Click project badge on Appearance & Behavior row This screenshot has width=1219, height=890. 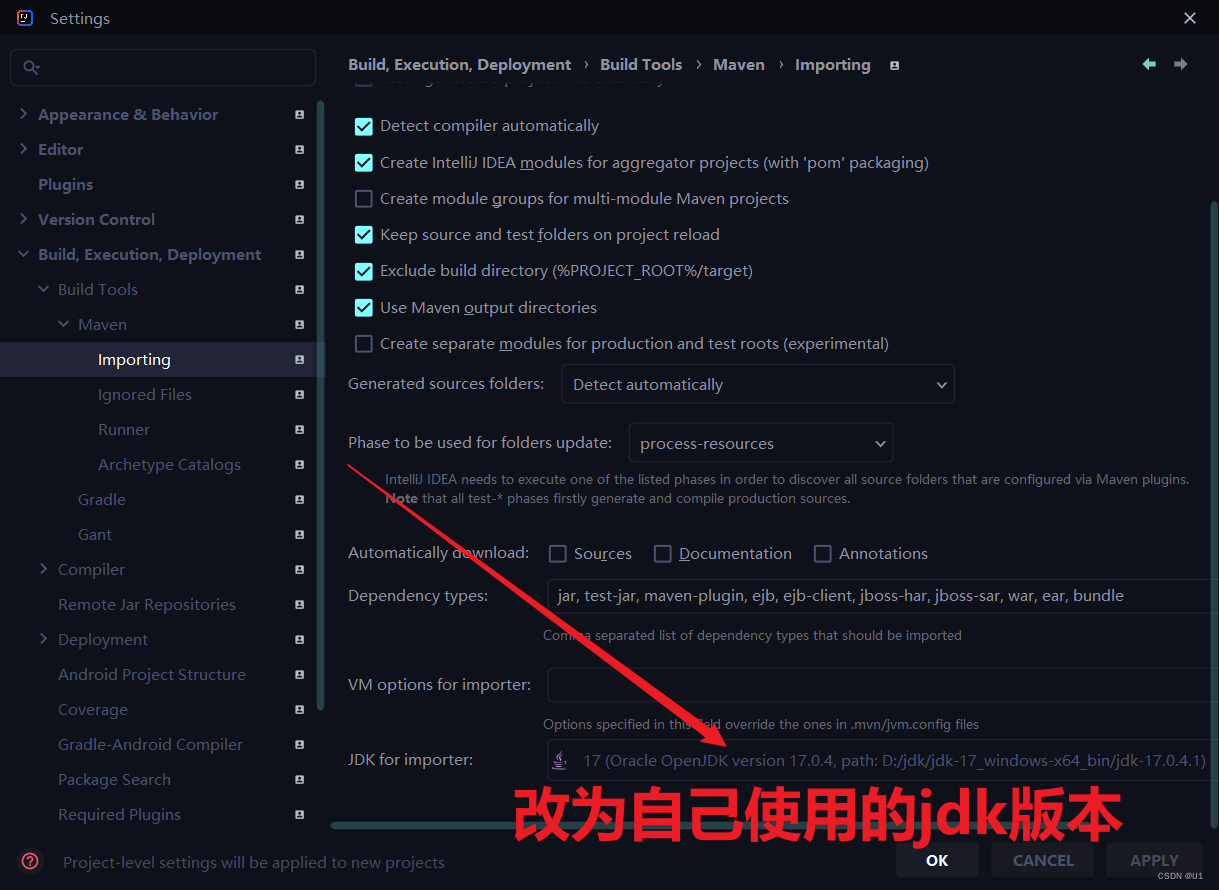299,115
